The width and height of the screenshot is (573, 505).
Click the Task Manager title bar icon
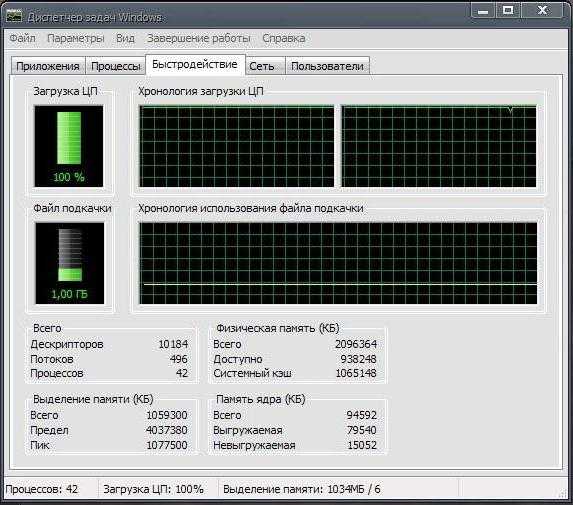click(14, 16)
